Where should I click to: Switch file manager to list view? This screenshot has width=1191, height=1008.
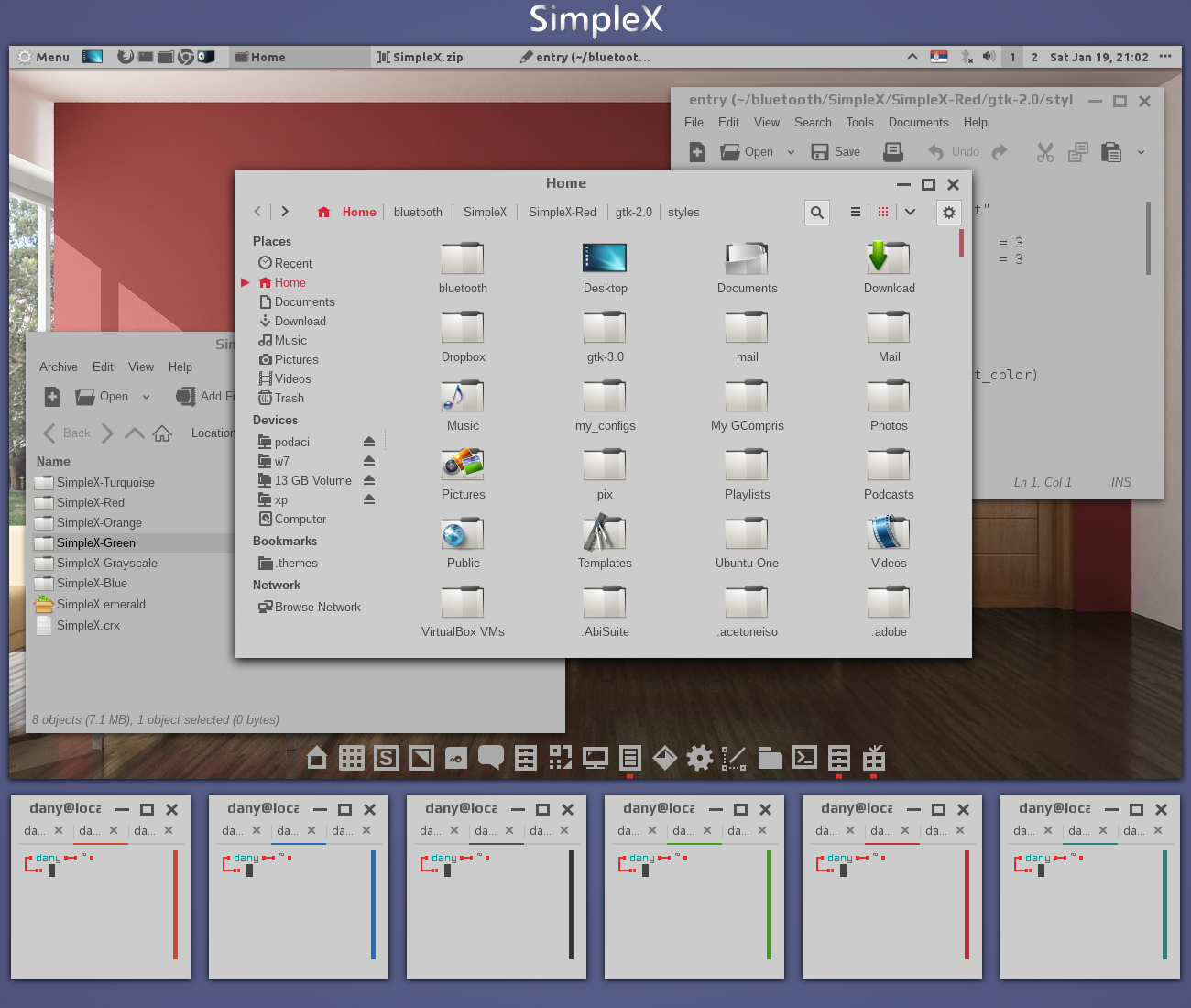[855, 212]
